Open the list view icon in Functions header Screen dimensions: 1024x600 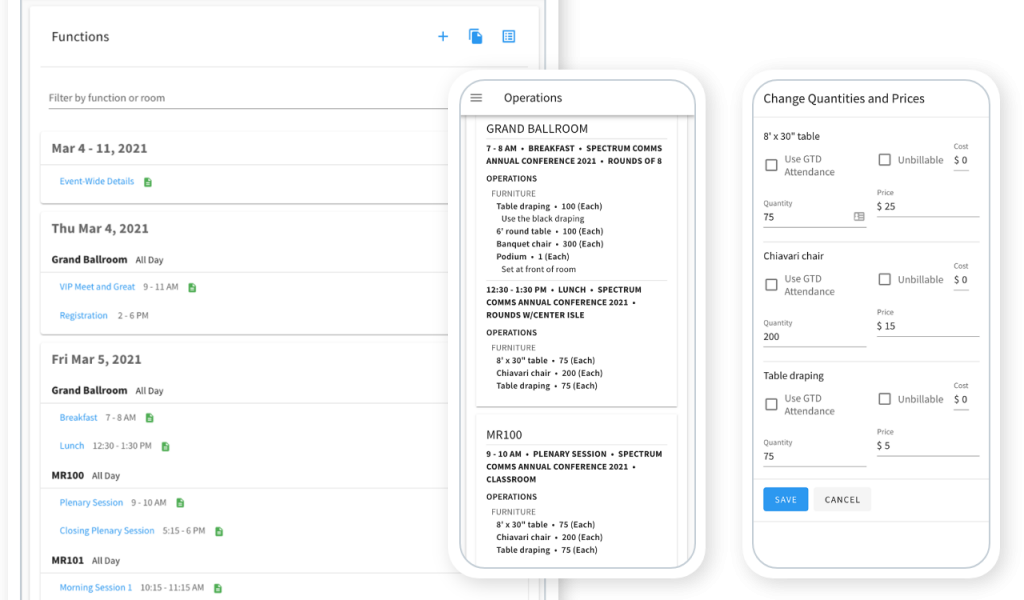pyautogui.click(x=509, y=37)
